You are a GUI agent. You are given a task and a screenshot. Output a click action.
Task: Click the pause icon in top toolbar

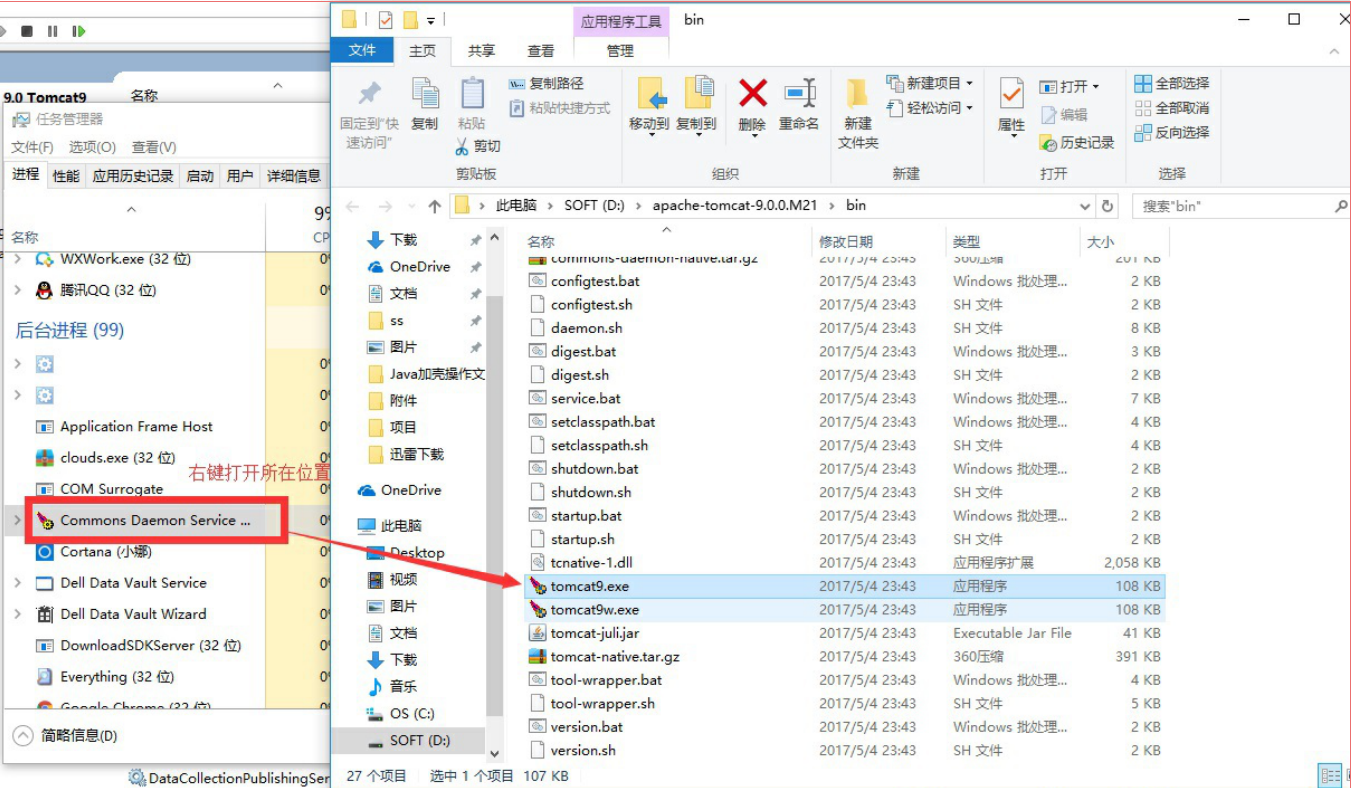(x=53, y=32)
